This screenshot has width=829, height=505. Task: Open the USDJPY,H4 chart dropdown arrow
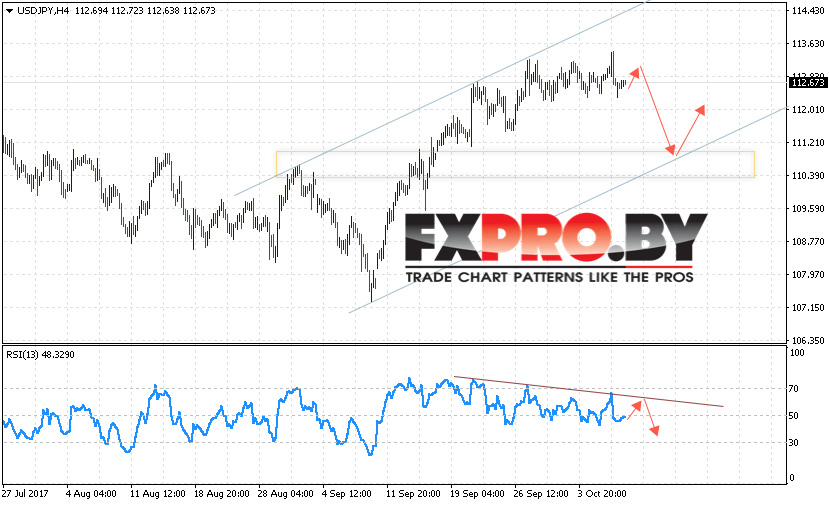(x=10, y=11)
